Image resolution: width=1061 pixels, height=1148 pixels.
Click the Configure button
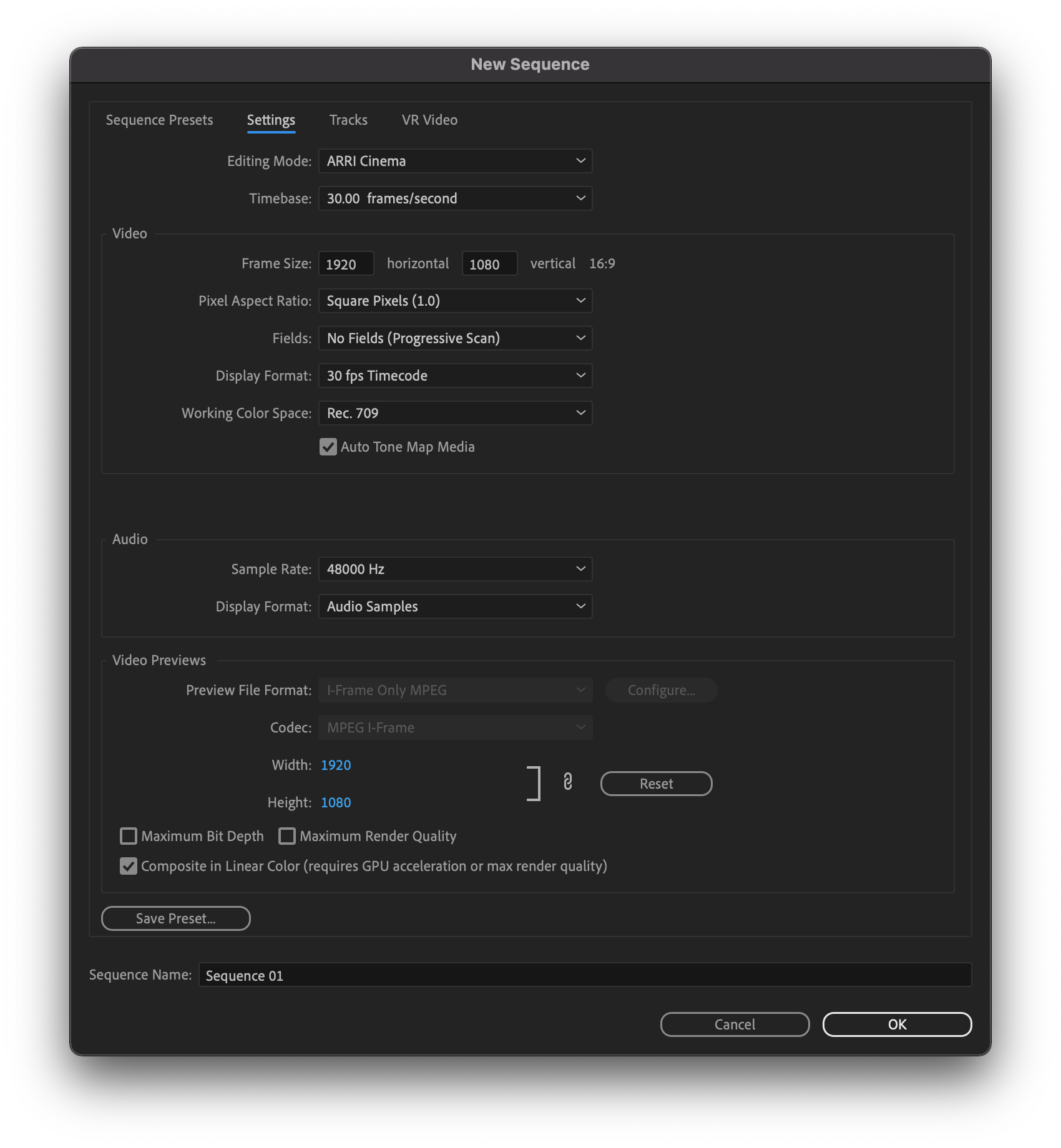[661, 690]
